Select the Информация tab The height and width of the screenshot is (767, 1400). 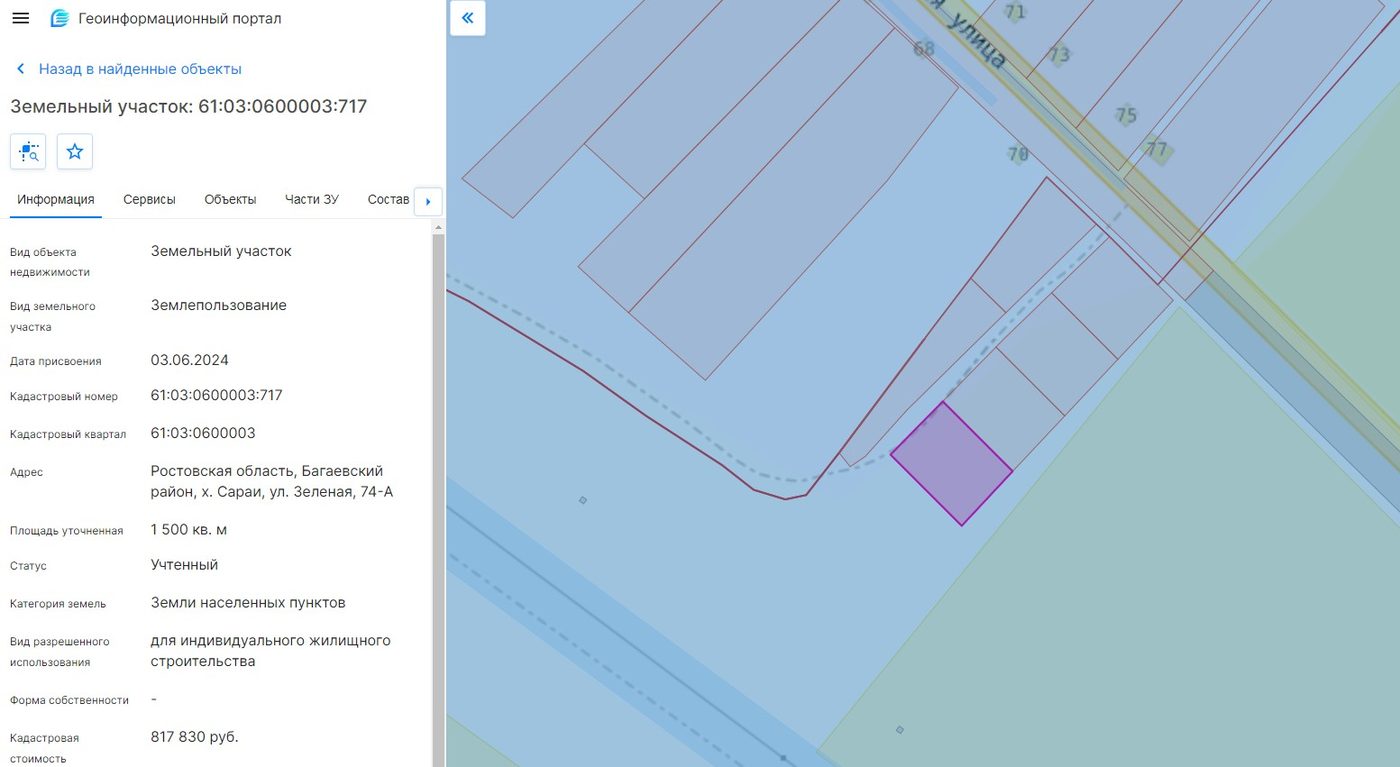coord(56,199)
